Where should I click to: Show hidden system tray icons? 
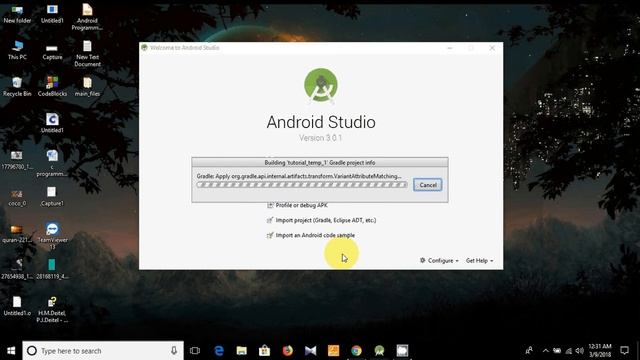[x=546, y=351]
